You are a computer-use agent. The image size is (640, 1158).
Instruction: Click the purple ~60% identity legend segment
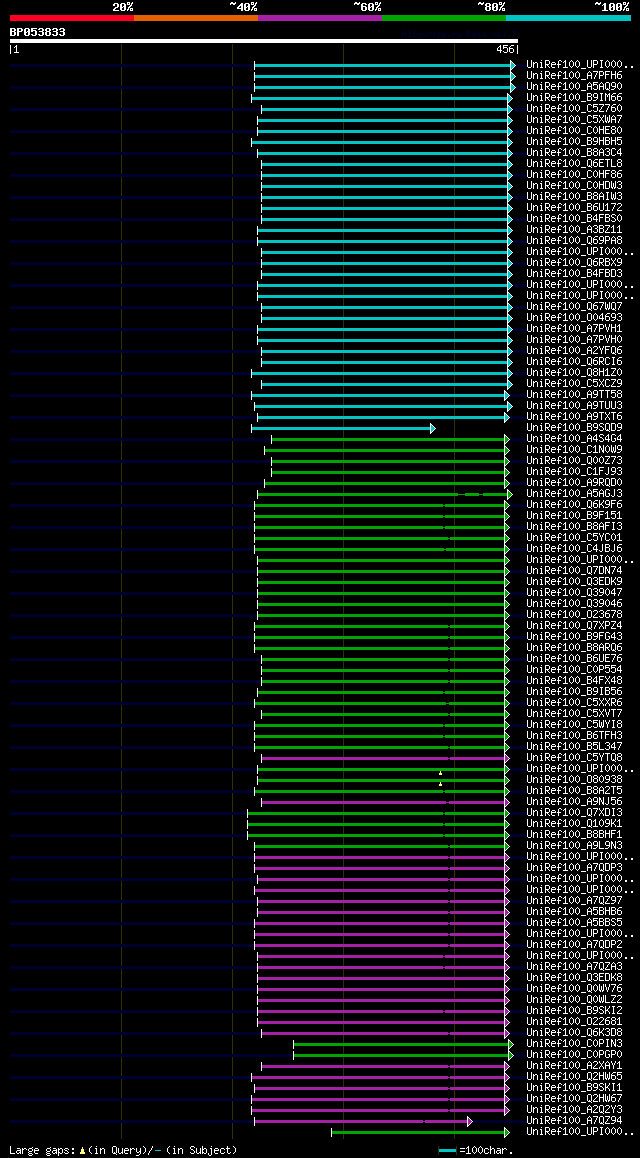[320, 17]
